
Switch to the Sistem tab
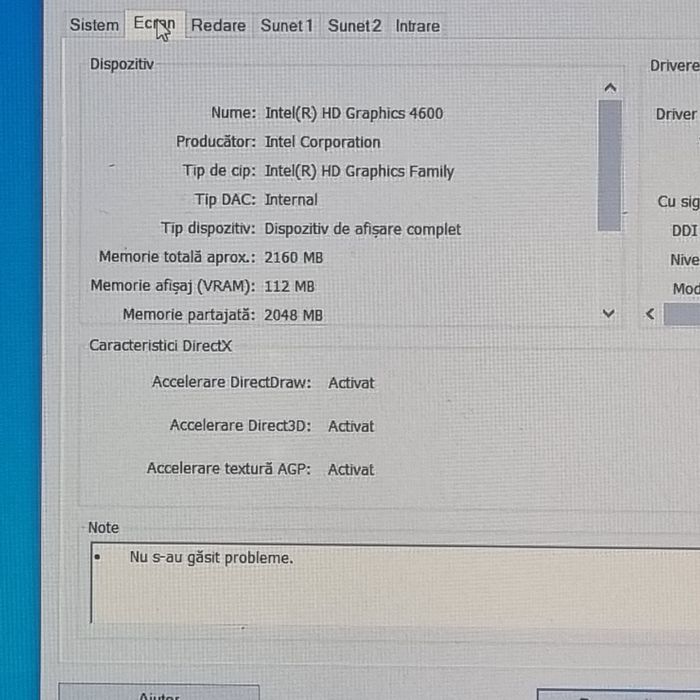tap(94, 25)
